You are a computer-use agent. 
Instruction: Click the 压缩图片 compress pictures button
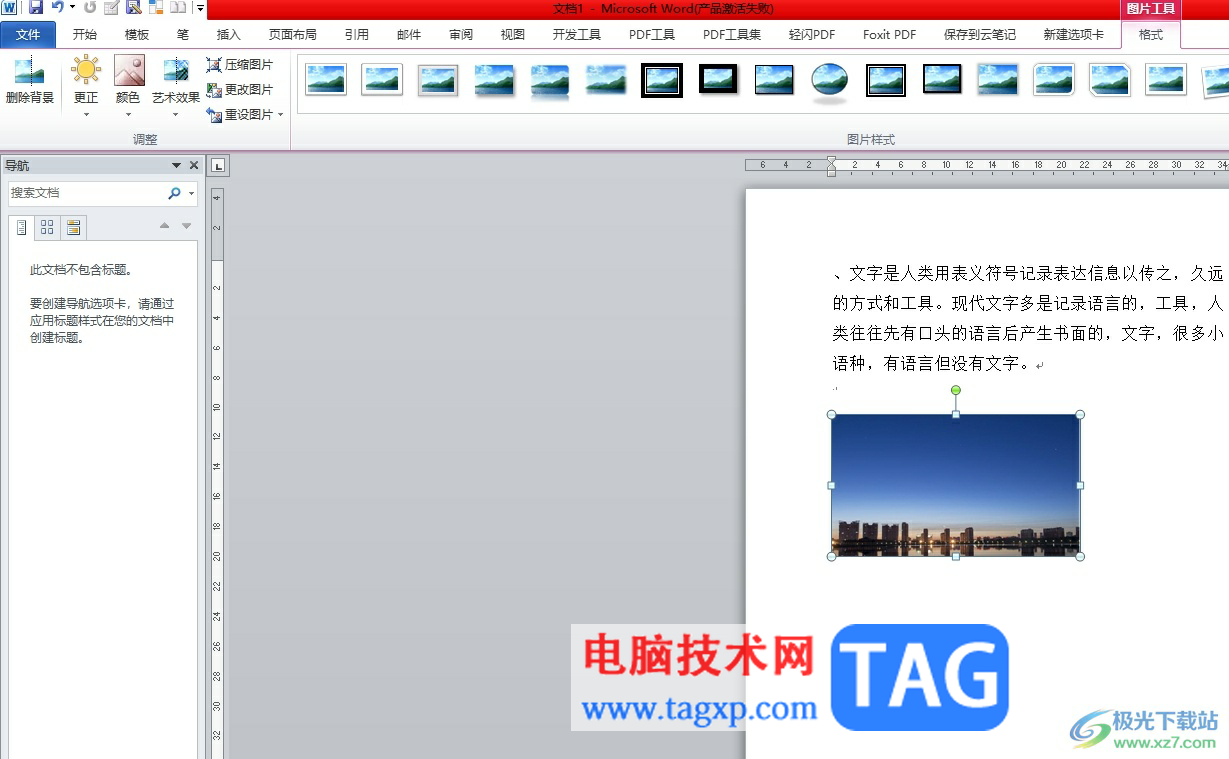click(x=240, y=65)
